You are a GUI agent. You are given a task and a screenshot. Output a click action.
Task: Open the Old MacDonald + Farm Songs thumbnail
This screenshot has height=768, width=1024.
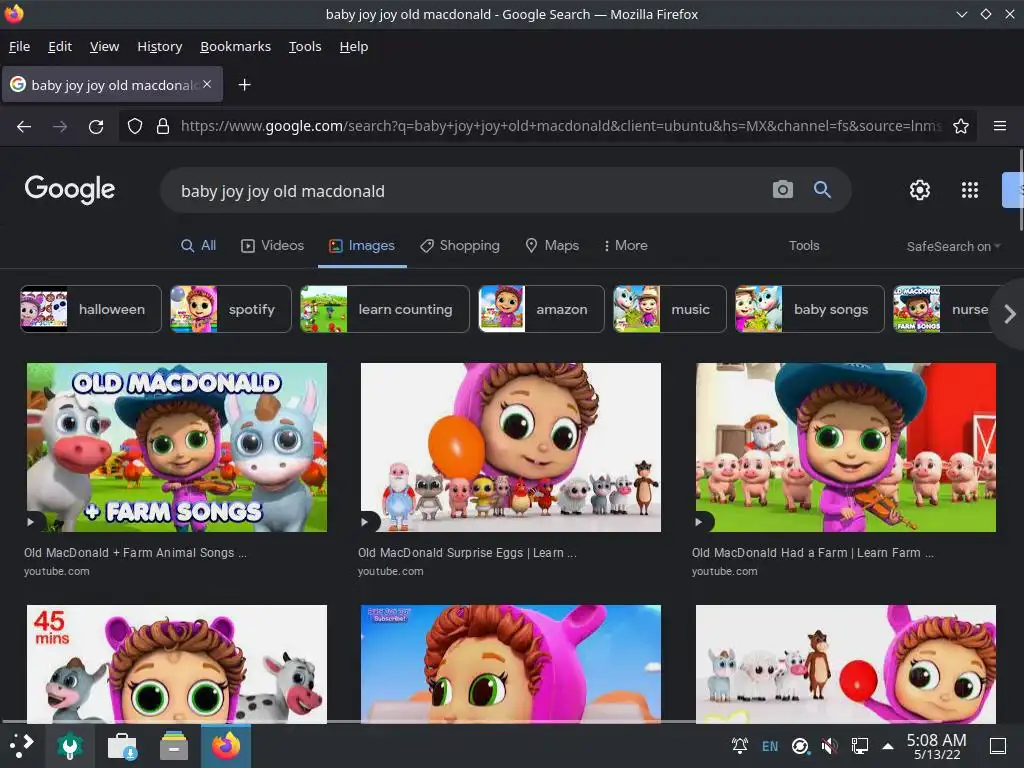pos(177,447)
